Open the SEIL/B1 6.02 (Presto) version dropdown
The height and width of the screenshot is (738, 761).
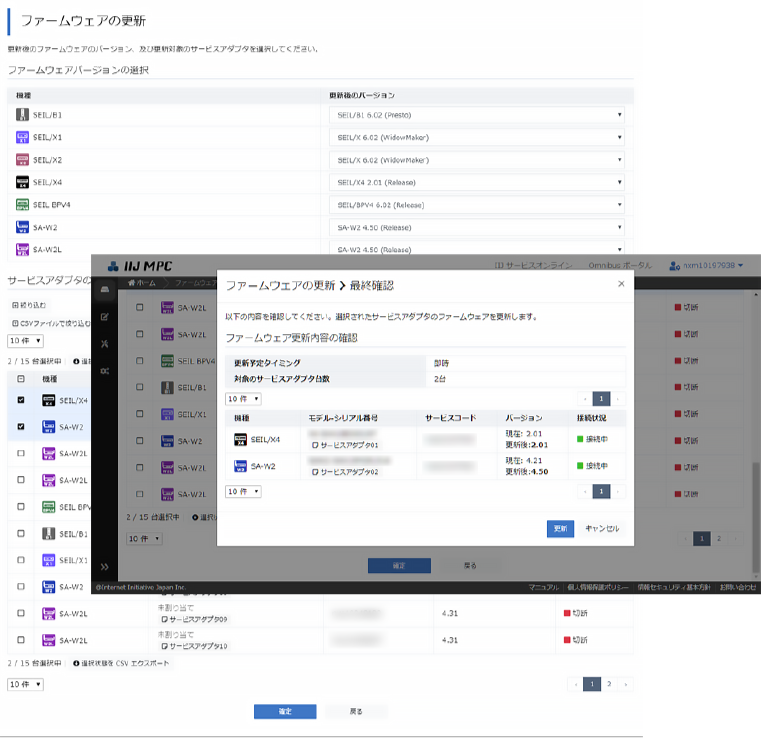(x=479, y=115)
